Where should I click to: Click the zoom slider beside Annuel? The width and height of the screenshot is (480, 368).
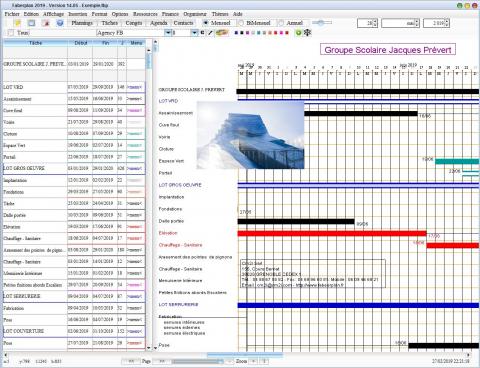point(322,23)
